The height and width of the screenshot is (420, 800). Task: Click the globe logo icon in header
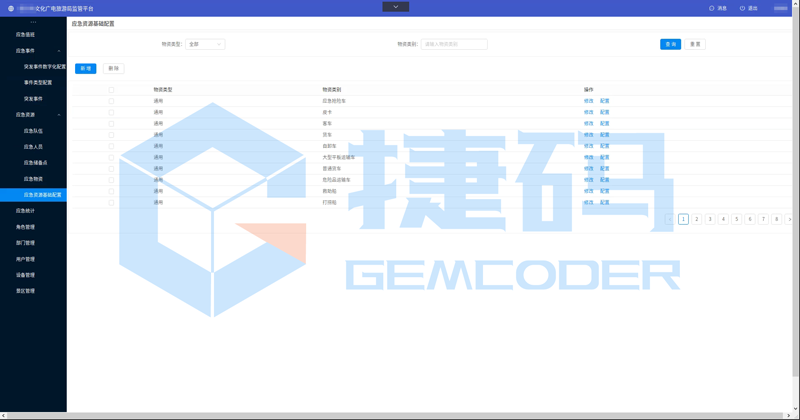coord(11,9)
